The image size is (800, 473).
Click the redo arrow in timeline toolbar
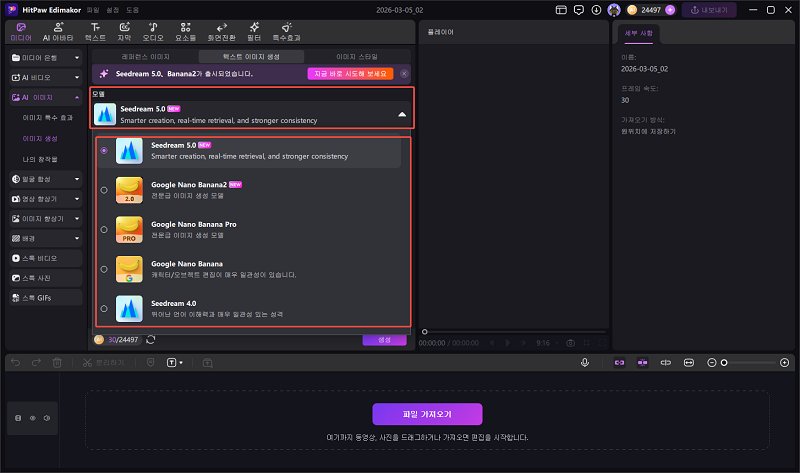(36, 362)
